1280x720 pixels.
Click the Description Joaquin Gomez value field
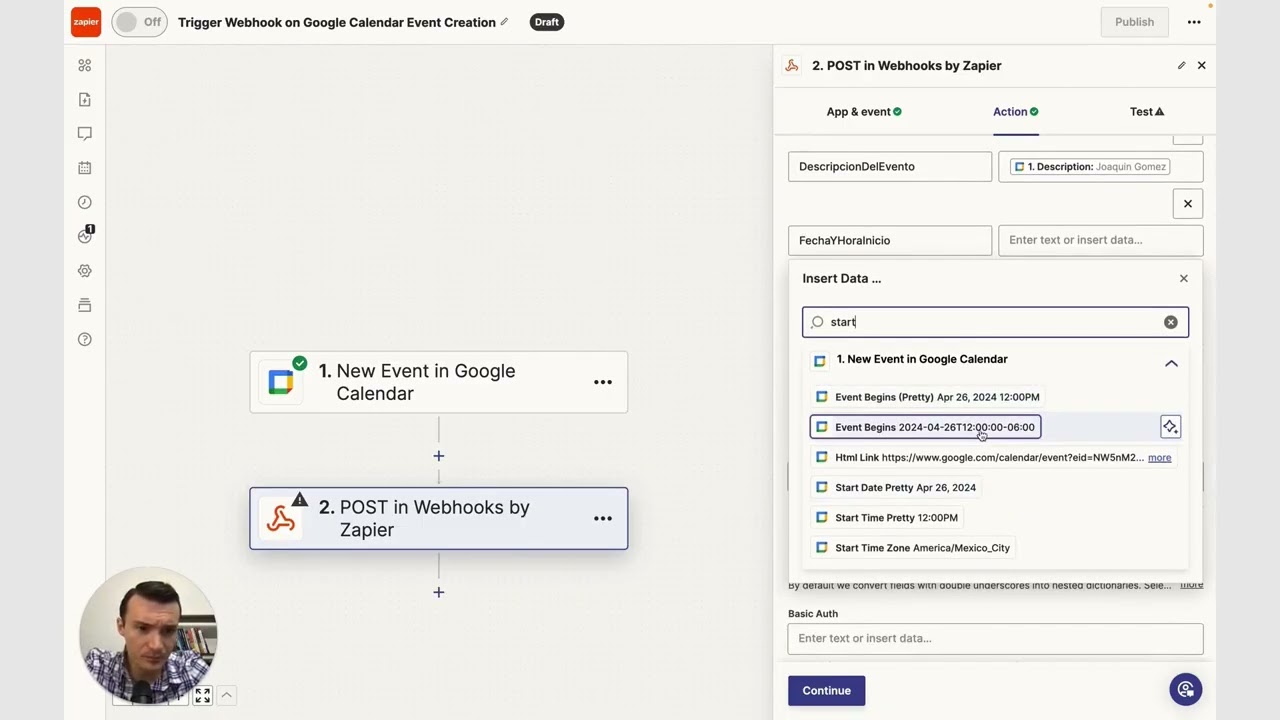tap(1100, 167)
